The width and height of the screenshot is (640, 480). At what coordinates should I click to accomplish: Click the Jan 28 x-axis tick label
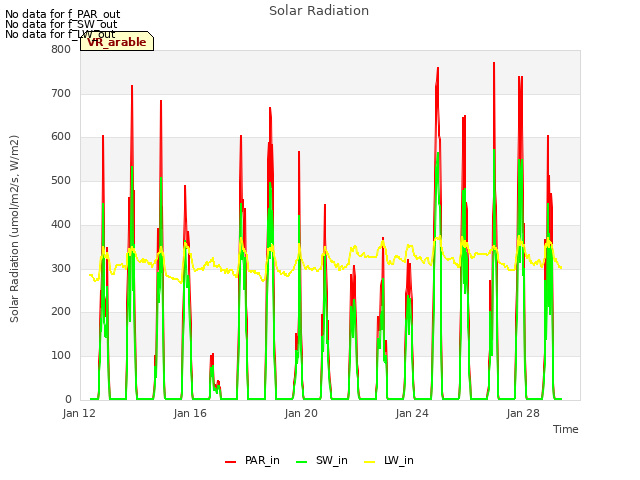(523, 413)
